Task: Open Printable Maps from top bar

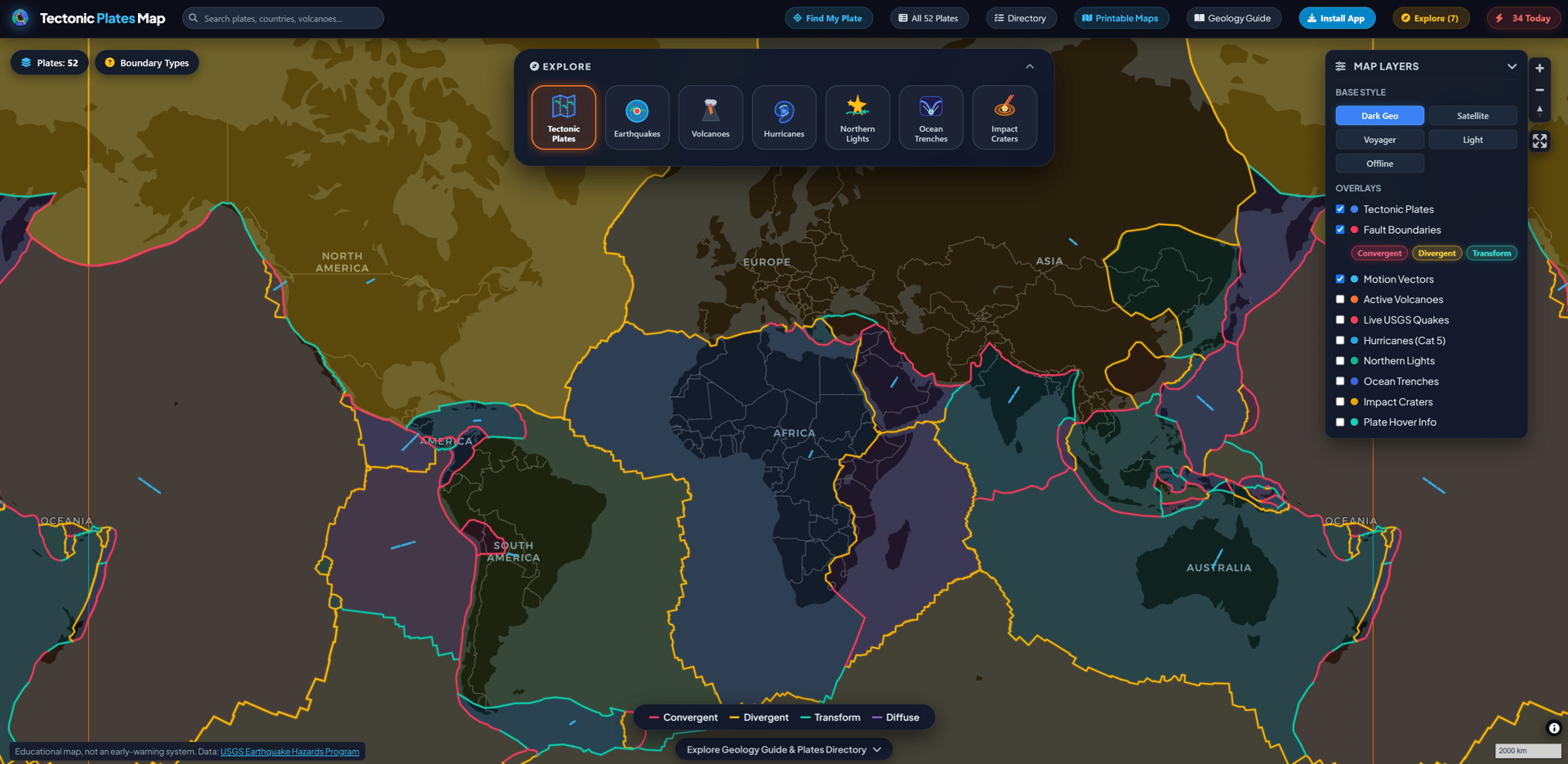Action: 1120,18
